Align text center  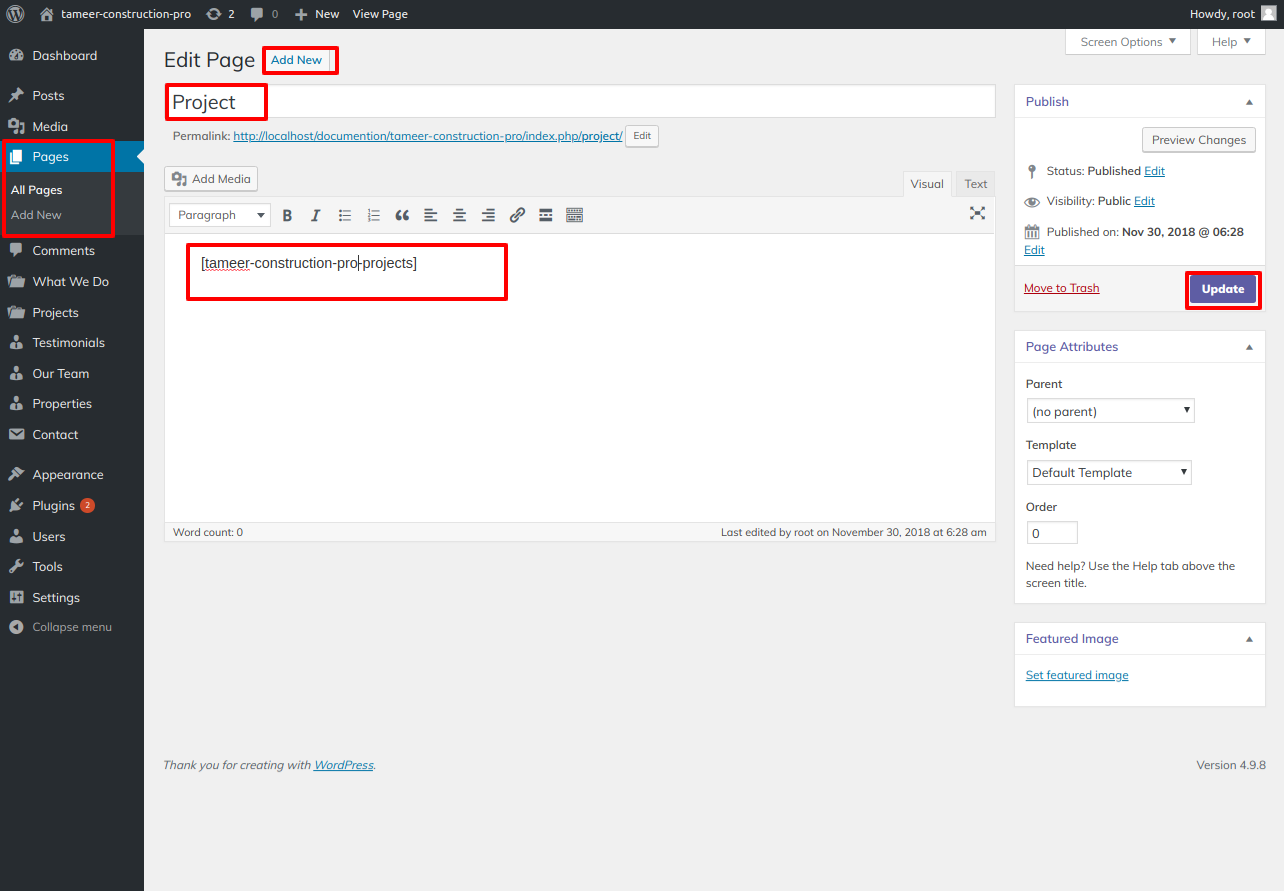[x=460, y=215]
